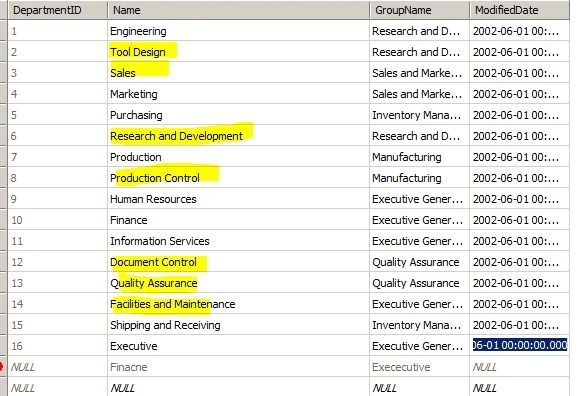
Task: Select the NULL DepartmentID cell in Finacne row
Action: click(x=57, y=367)
